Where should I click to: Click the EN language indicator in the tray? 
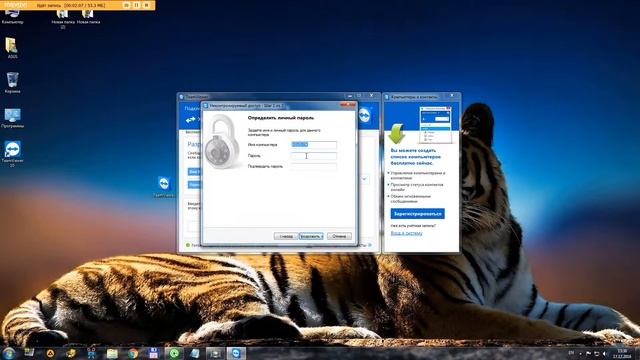(x=571, y=353)
